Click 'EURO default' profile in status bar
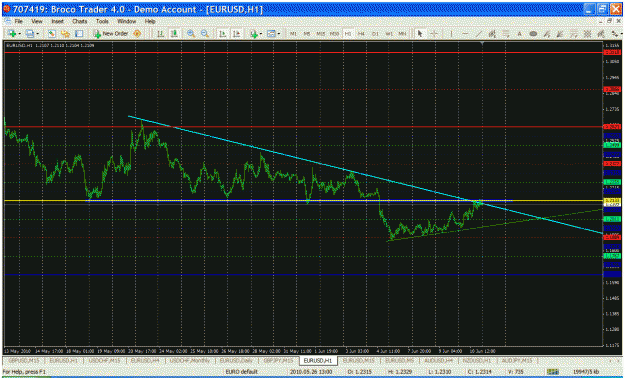625x378 pixels. pyautogui.click(x=242, y=372)
